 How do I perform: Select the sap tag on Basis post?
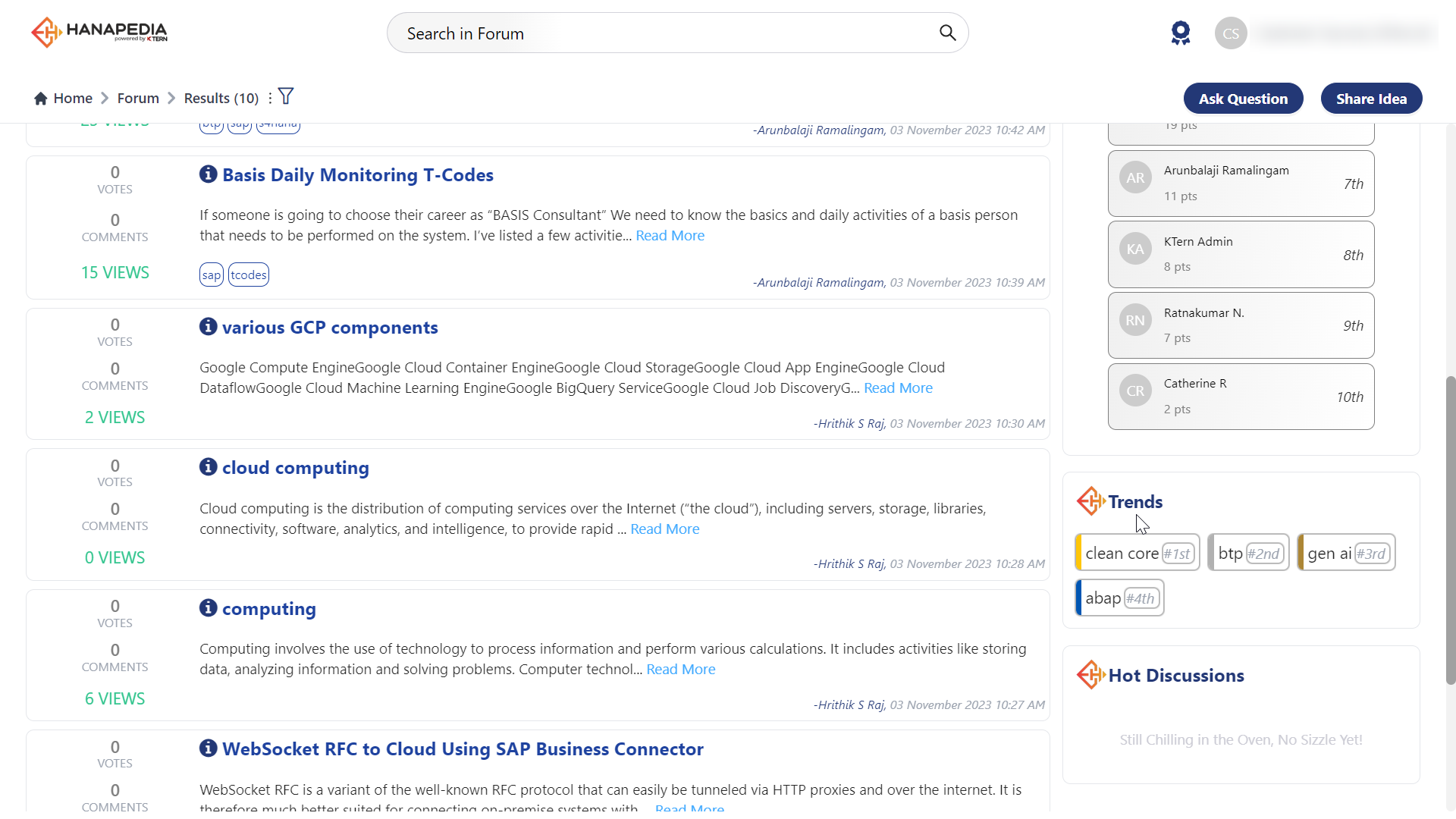pos(212,275)
